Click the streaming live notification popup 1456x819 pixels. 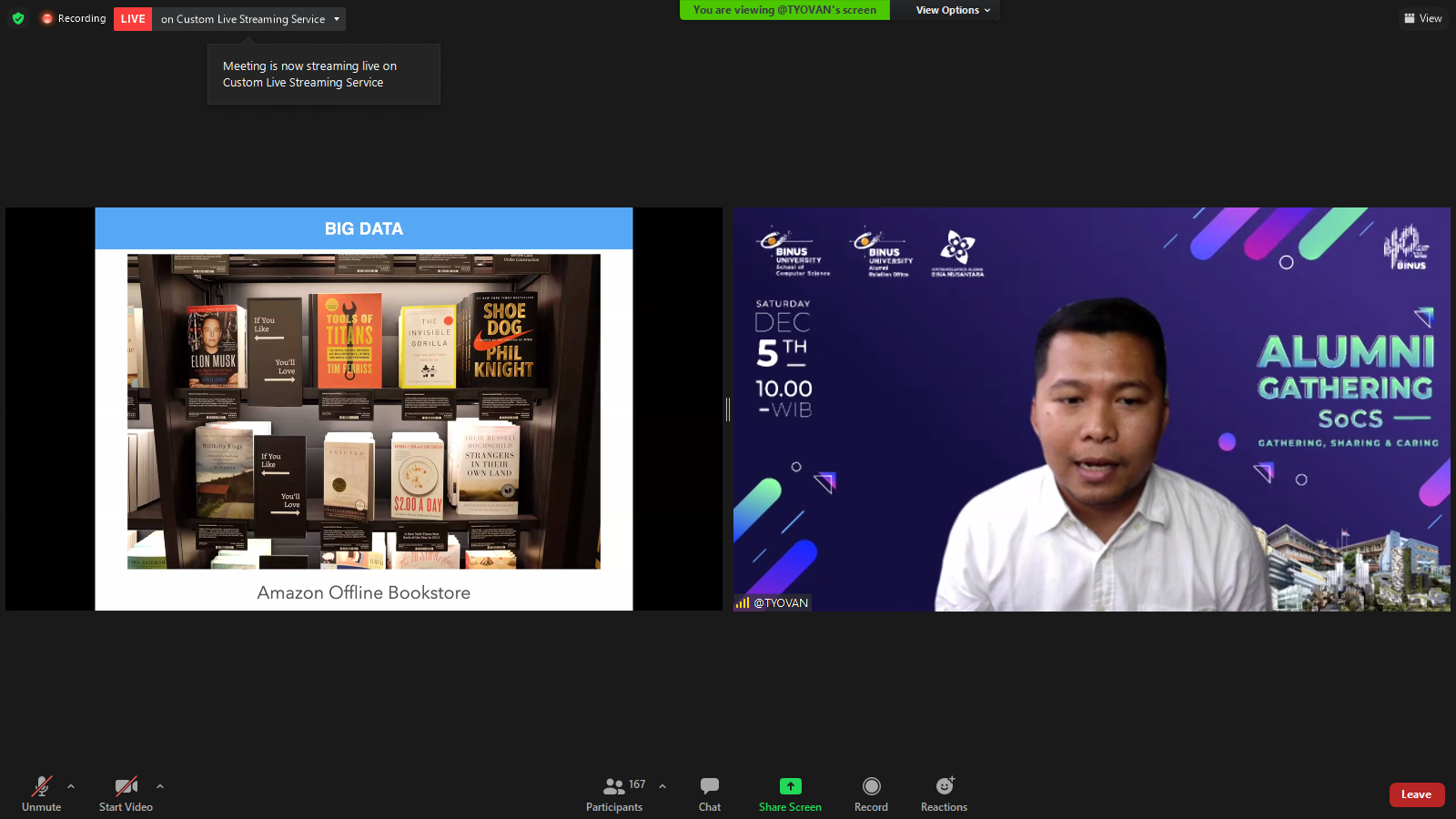tap(324, 75)
